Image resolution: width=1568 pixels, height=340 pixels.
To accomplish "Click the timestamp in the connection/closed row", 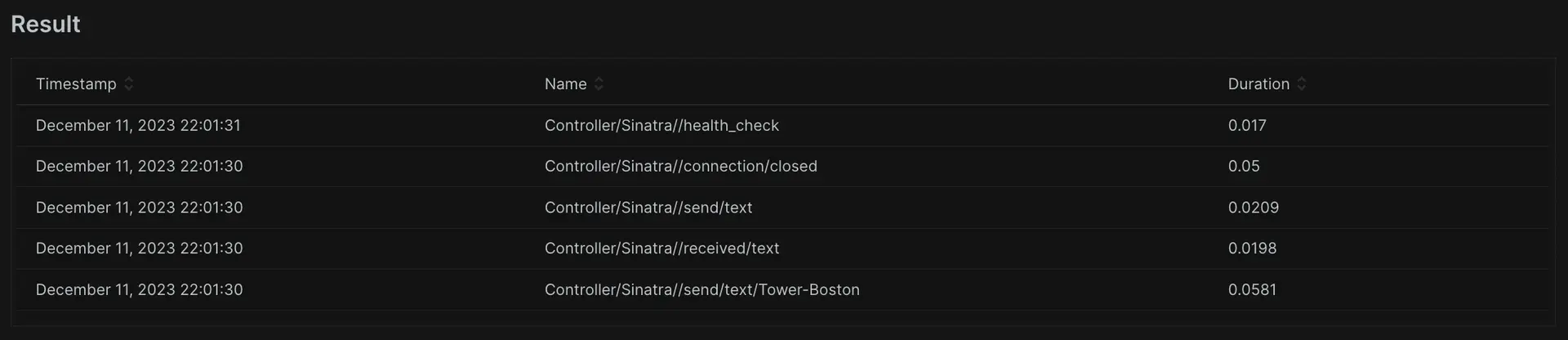I will tap(139, 167).
